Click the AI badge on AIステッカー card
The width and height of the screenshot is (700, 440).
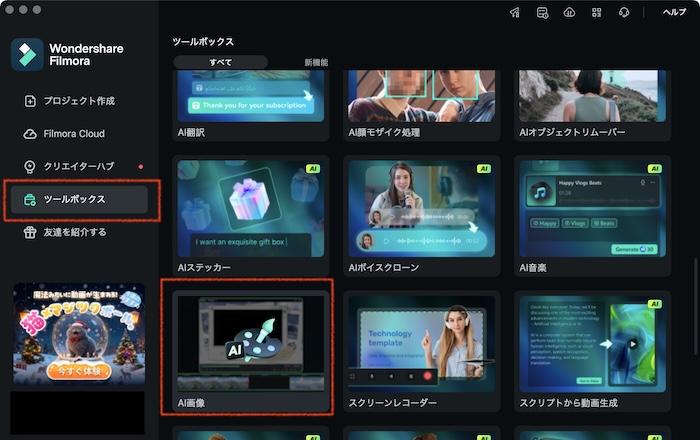(313, 169)
